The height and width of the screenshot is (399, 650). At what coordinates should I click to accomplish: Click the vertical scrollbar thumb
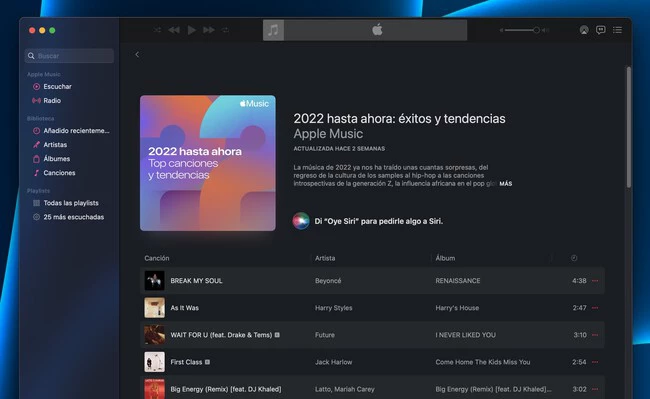628,127
